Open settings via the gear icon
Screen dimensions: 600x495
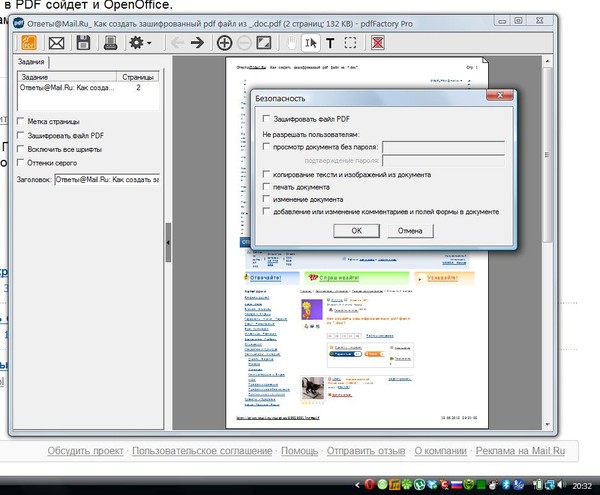coord(136,42)
